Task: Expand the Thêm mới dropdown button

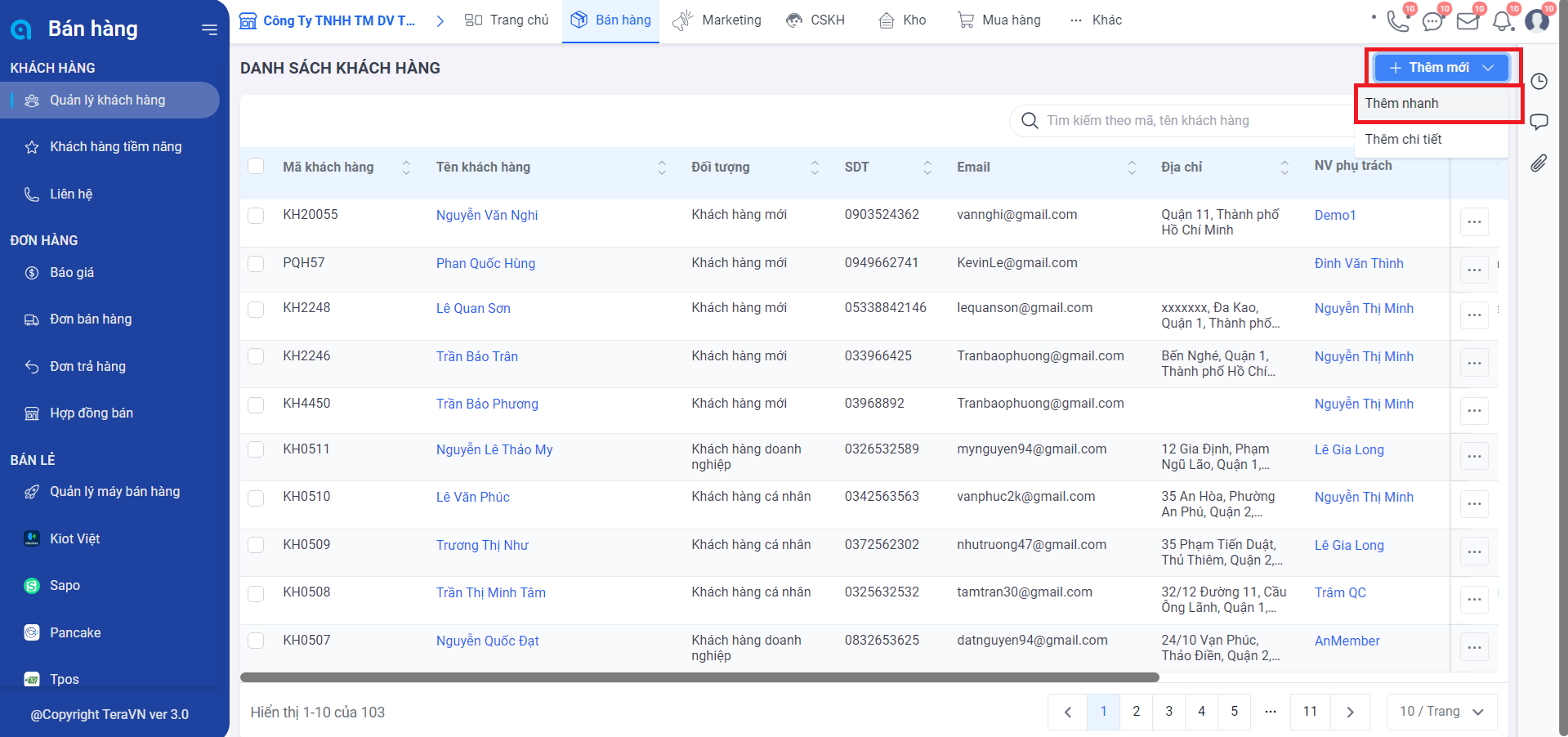Action: tap(1441, 67)
